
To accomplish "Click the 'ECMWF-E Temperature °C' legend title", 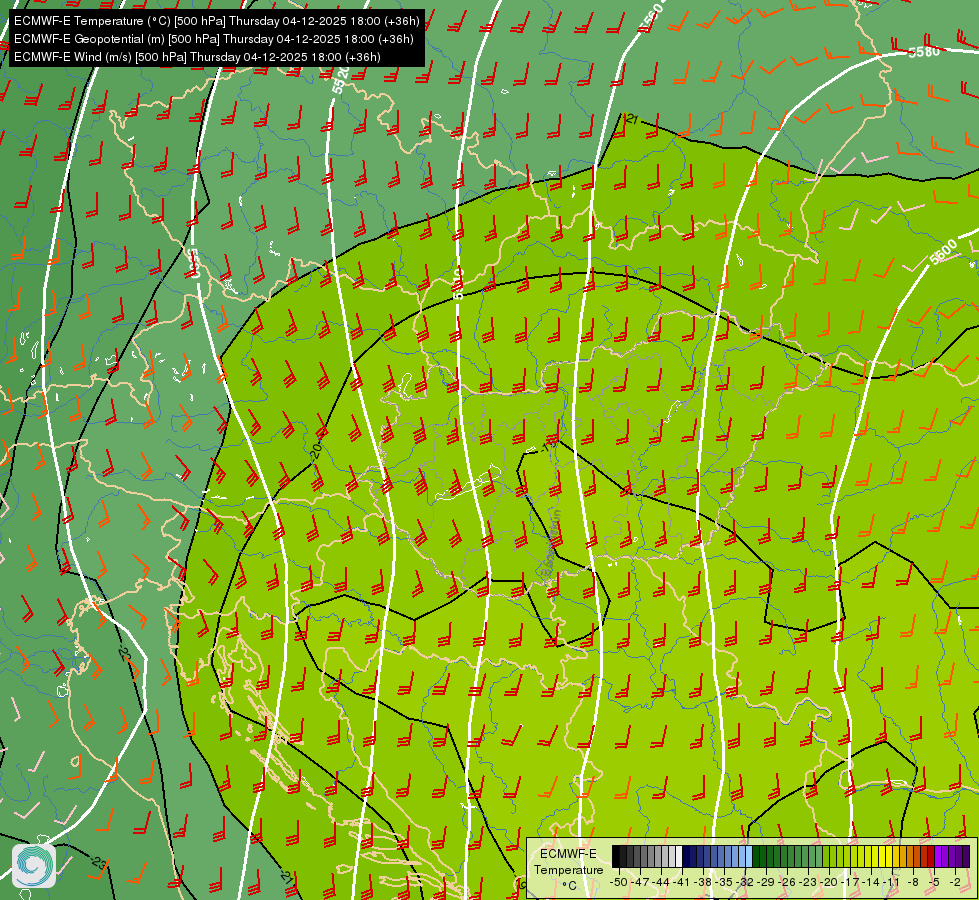I will [x=568, y=869].
